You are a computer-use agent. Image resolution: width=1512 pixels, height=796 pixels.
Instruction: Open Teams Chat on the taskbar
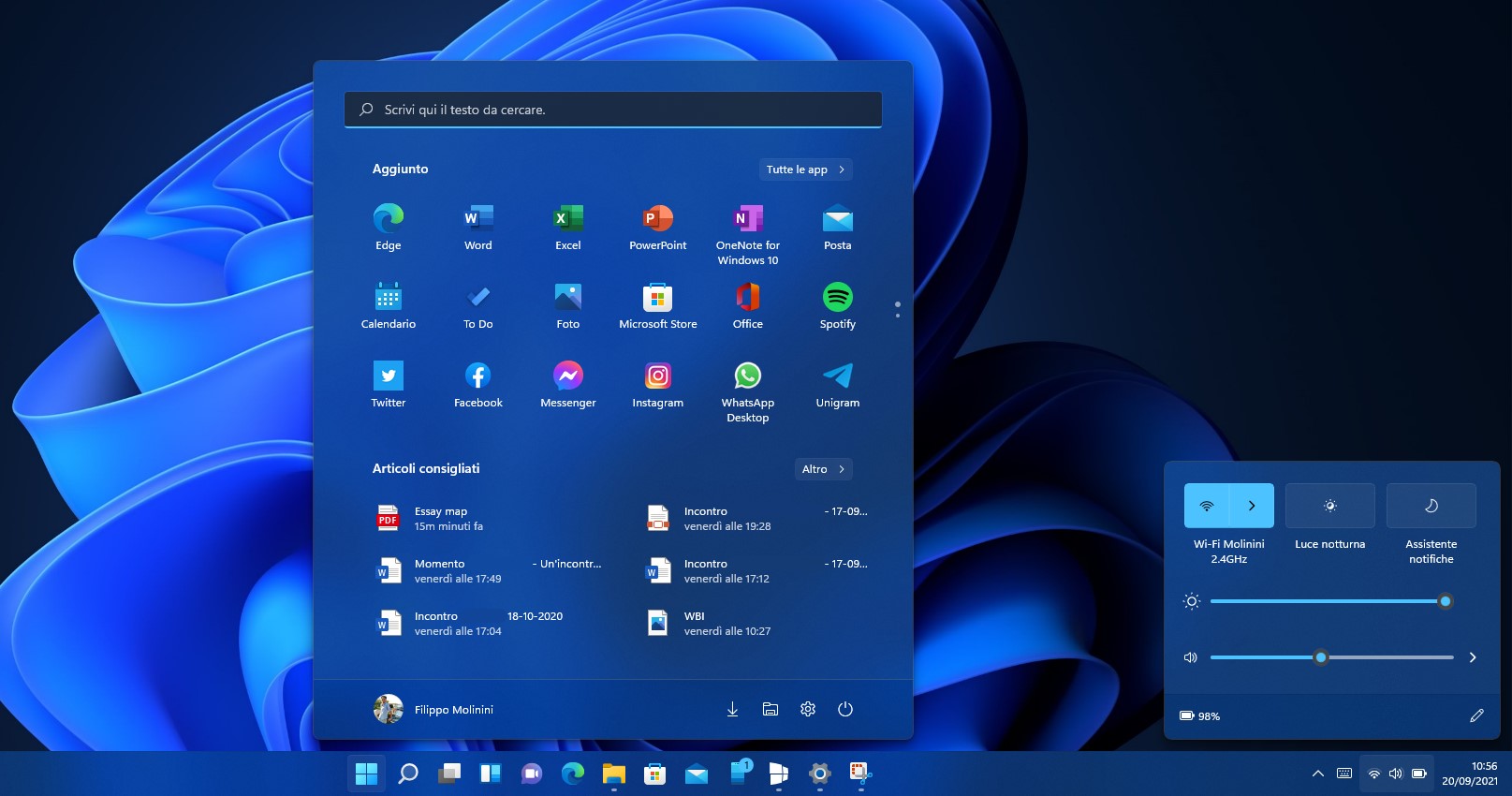[x=531, y=773]
